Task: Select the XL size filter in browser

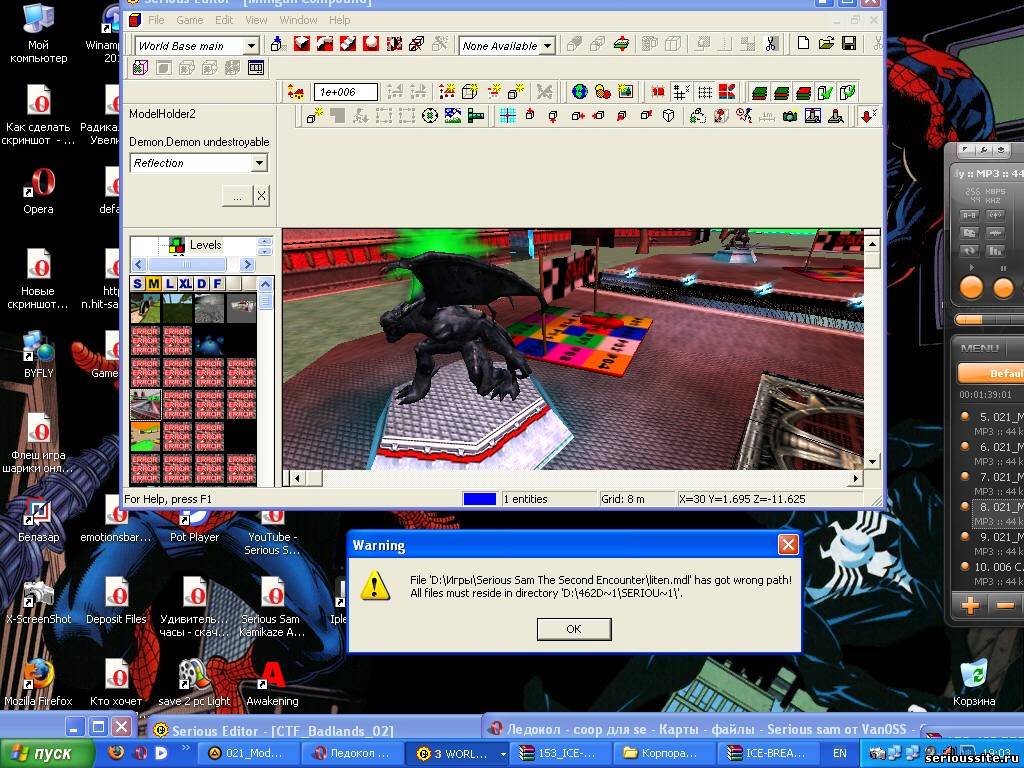Action: (185, 283)
